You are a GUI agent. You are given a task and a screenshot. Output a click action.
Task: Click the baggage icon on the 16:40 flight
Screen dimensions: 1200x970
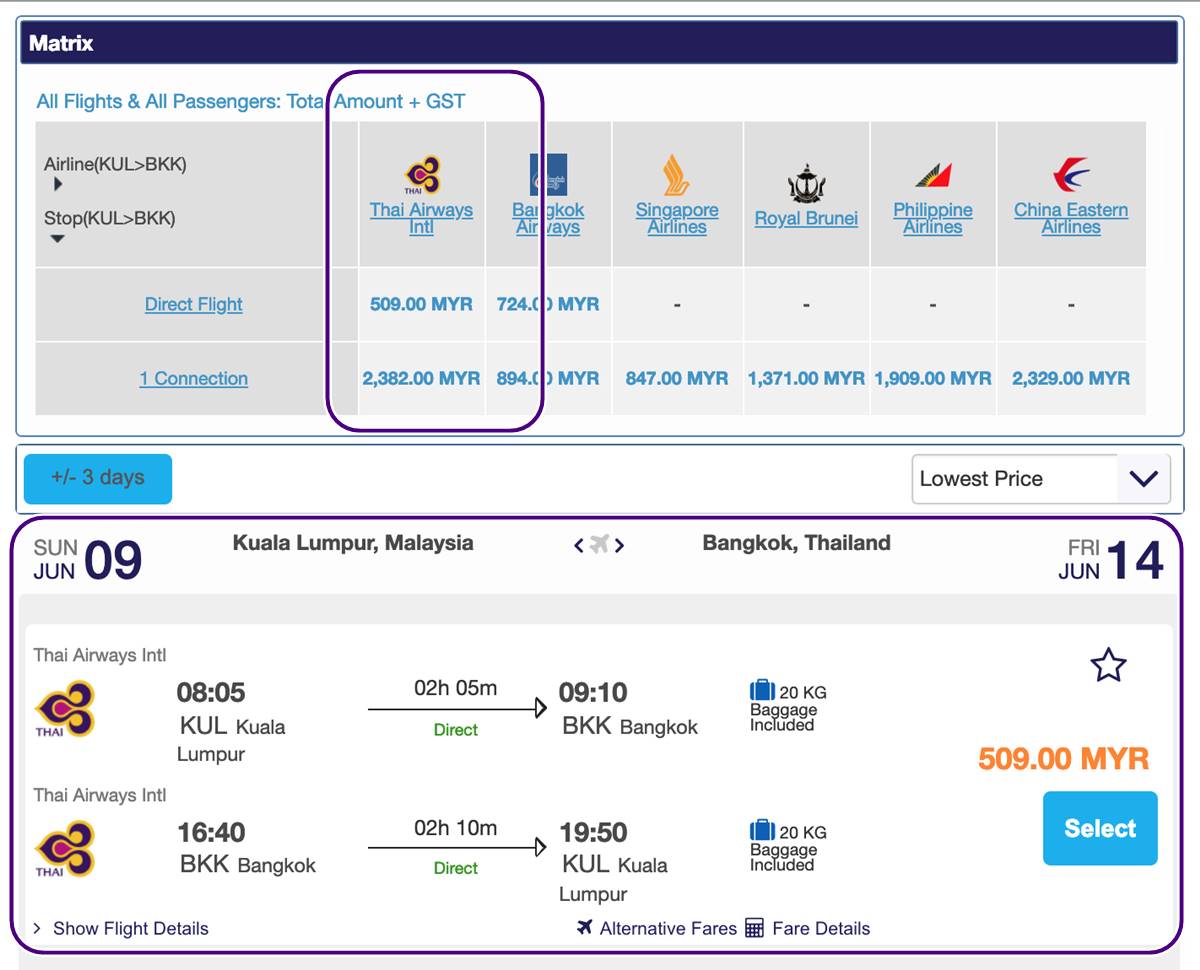pos(762,830)
